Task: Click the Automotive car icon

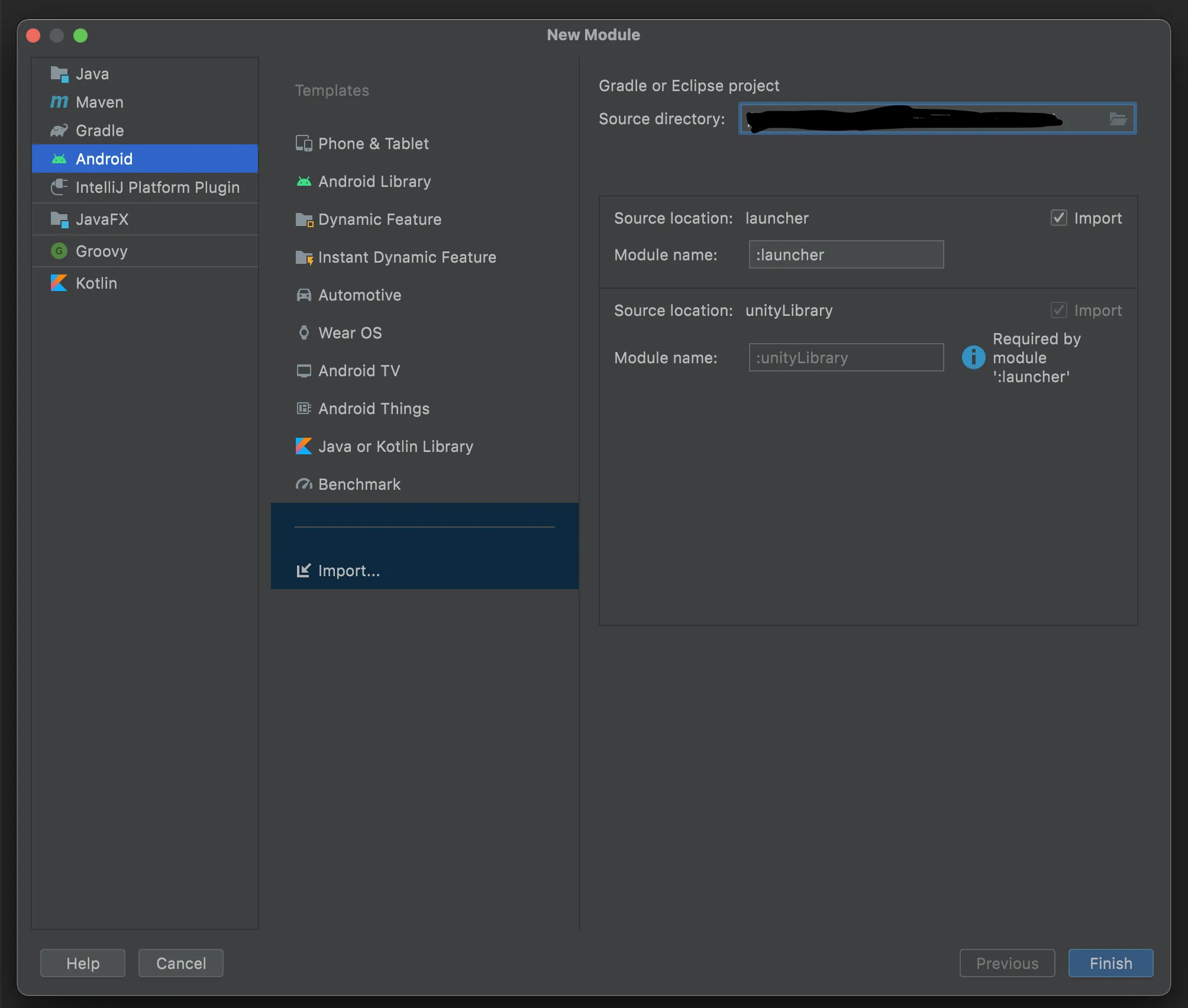Action: (304, 295)
